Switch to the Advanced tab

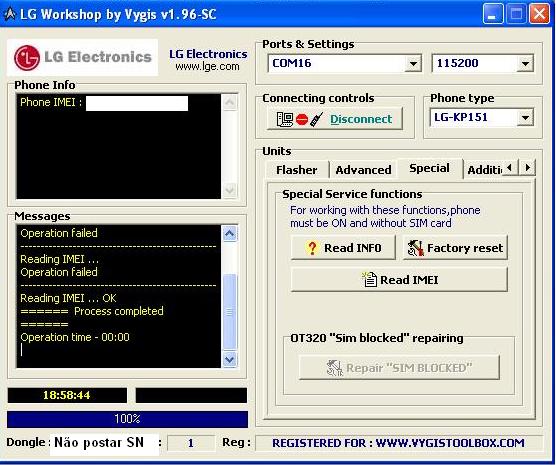click(x=363, y=170)
